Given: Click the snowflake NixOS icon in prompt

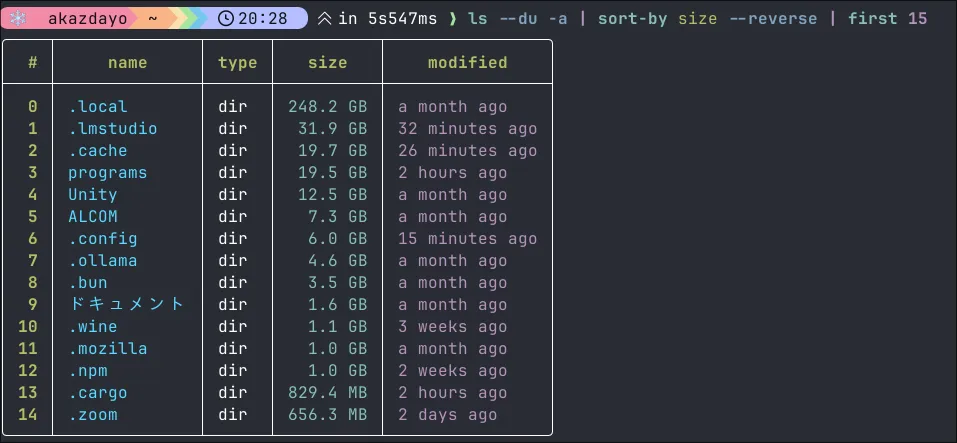Looking at the screenshot, I should coord(17,18).
